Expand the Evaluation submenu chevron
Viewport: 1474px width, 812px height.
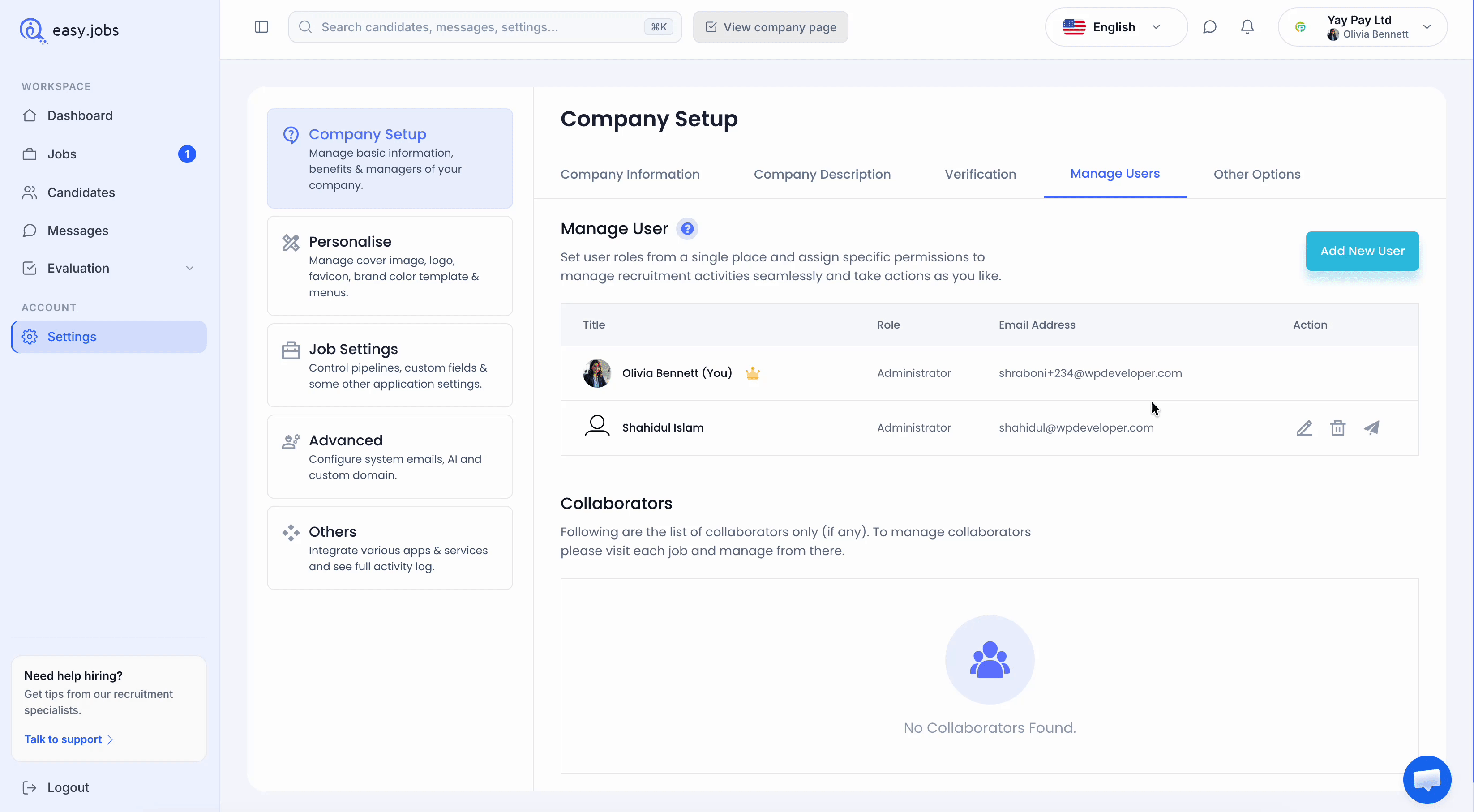click(x=190, y=269)
